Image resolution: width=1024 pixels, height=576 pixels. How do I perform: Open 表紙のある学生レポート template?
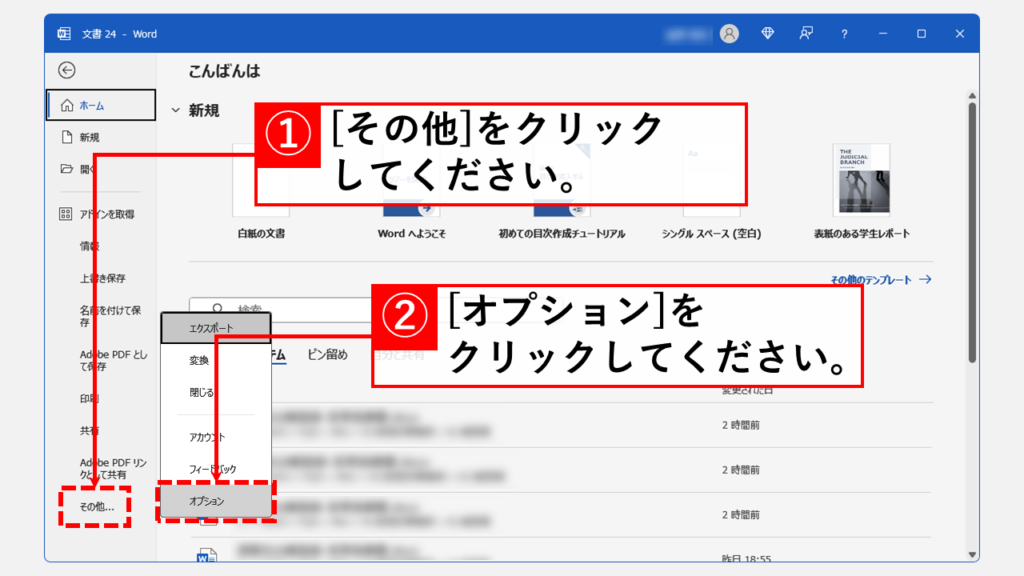pos(861,193)
